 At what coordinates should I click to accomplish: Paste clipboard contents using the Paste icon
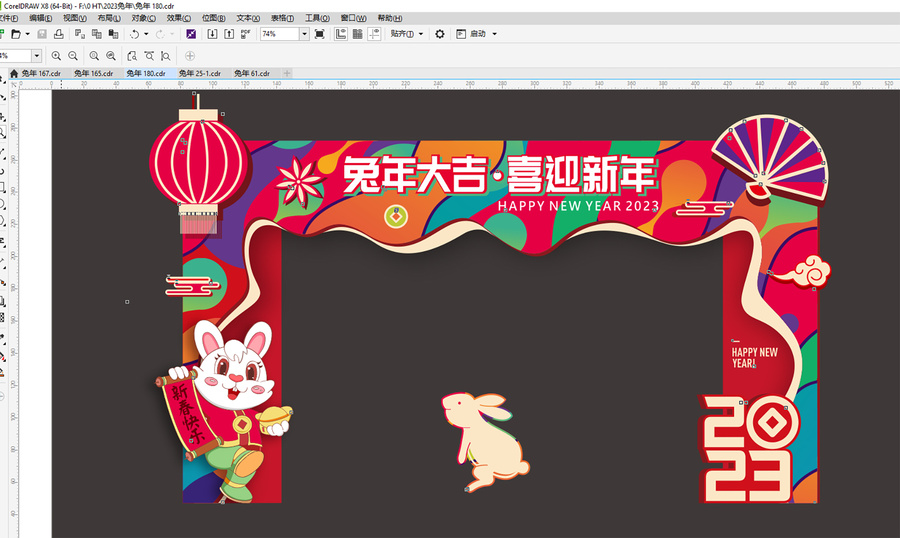point(113,34)
